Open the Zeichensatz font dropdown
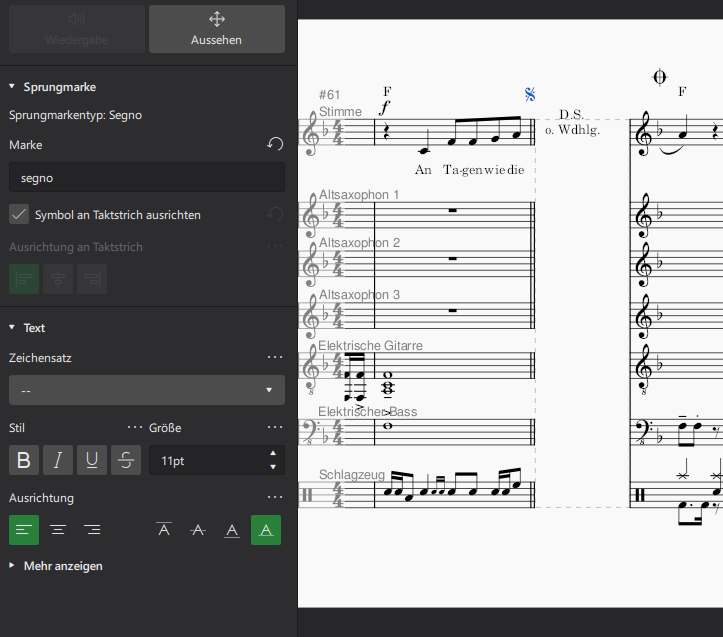This screenshot has width=723, height=637. coord(146,390)
